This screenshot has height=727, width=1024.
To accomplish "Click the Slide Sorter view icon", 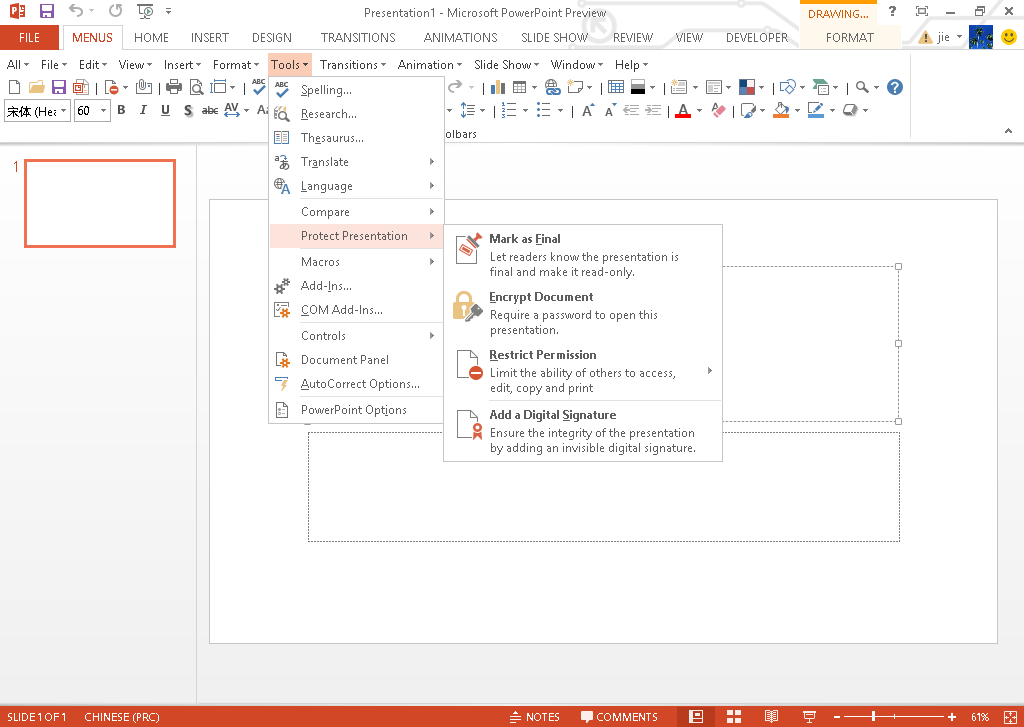I will tap(734, 717).
